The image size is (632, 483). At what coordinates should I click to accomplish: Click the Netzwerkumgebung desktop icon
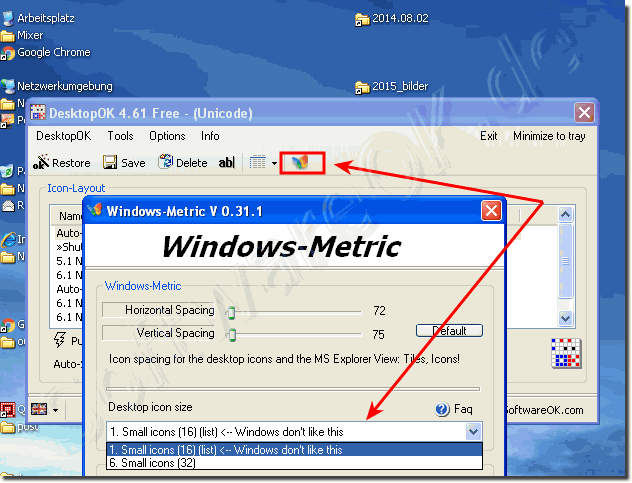click(8, 86)
